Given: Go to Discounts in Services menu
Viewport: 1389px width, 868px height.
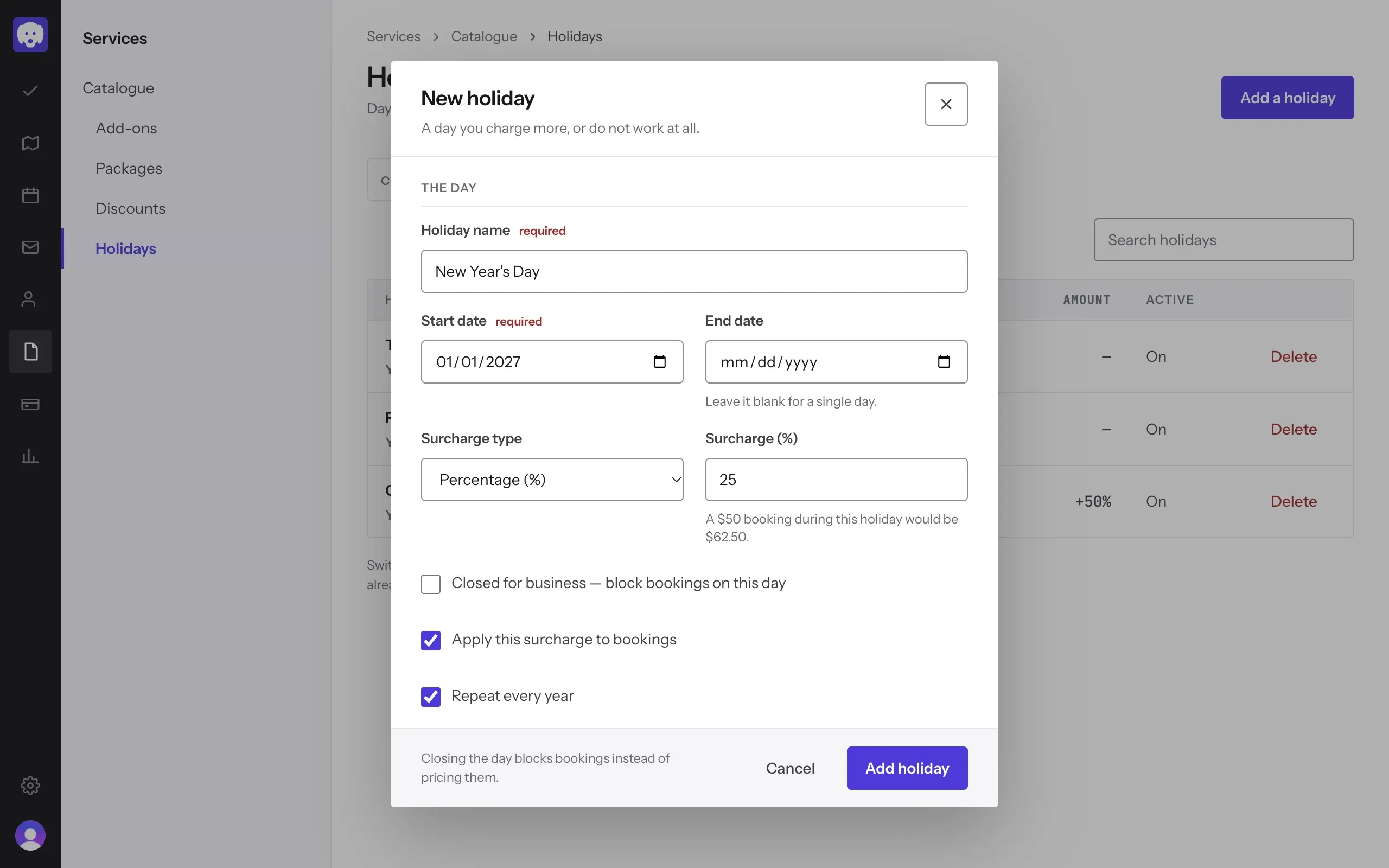Looking at the screenshot, I should click(x=130, y=208).
